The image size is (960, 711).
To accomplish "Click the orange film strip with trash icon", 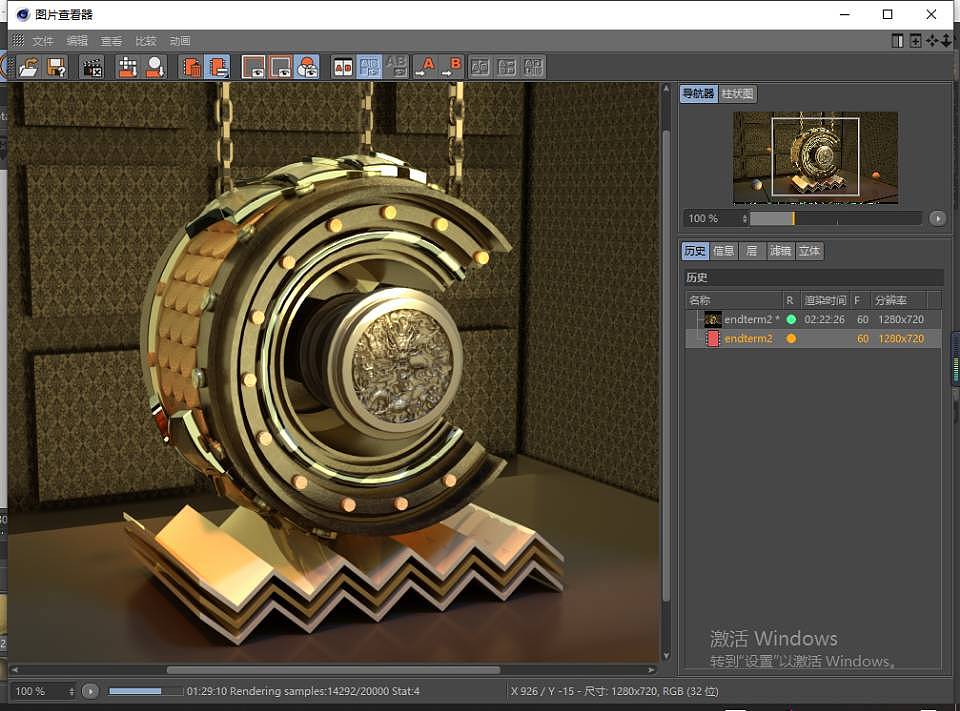I will coord(190,67).
